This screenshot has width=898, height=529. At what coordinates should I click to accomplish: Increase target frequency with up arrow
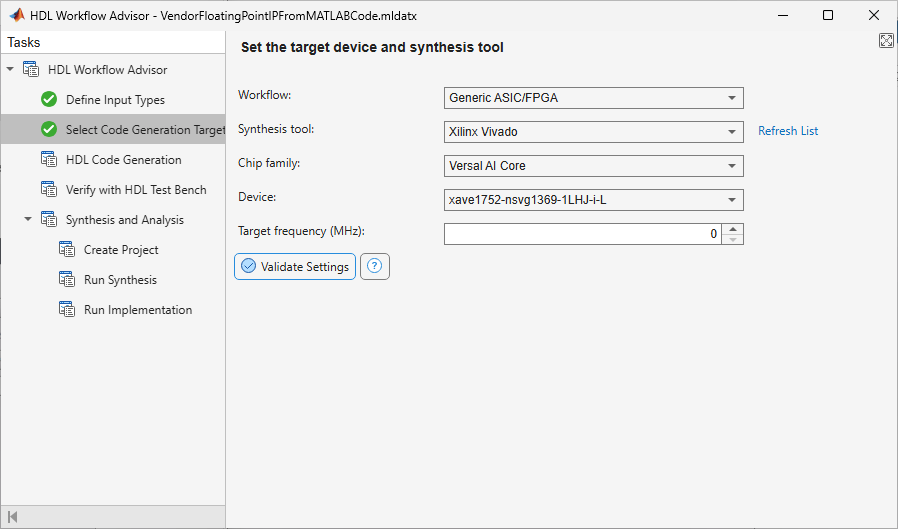732,229
